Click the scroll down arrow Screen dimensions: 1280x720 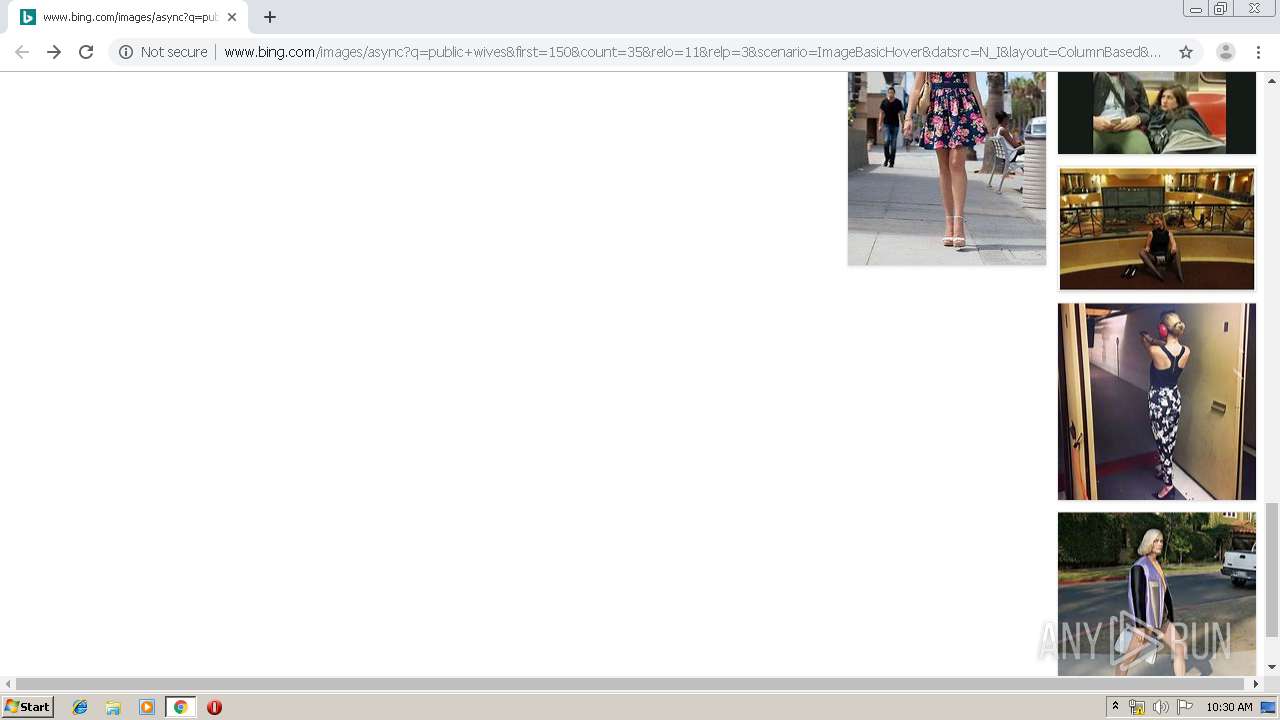pyautogui.click(x=1272, y=667)
